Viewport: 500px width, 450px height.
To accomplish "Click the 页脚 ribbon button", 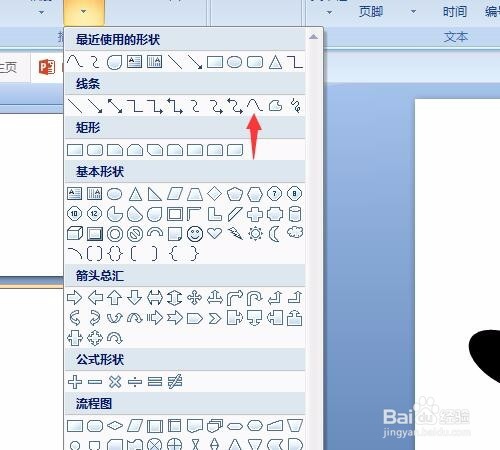I will click(x=371, y=12).
